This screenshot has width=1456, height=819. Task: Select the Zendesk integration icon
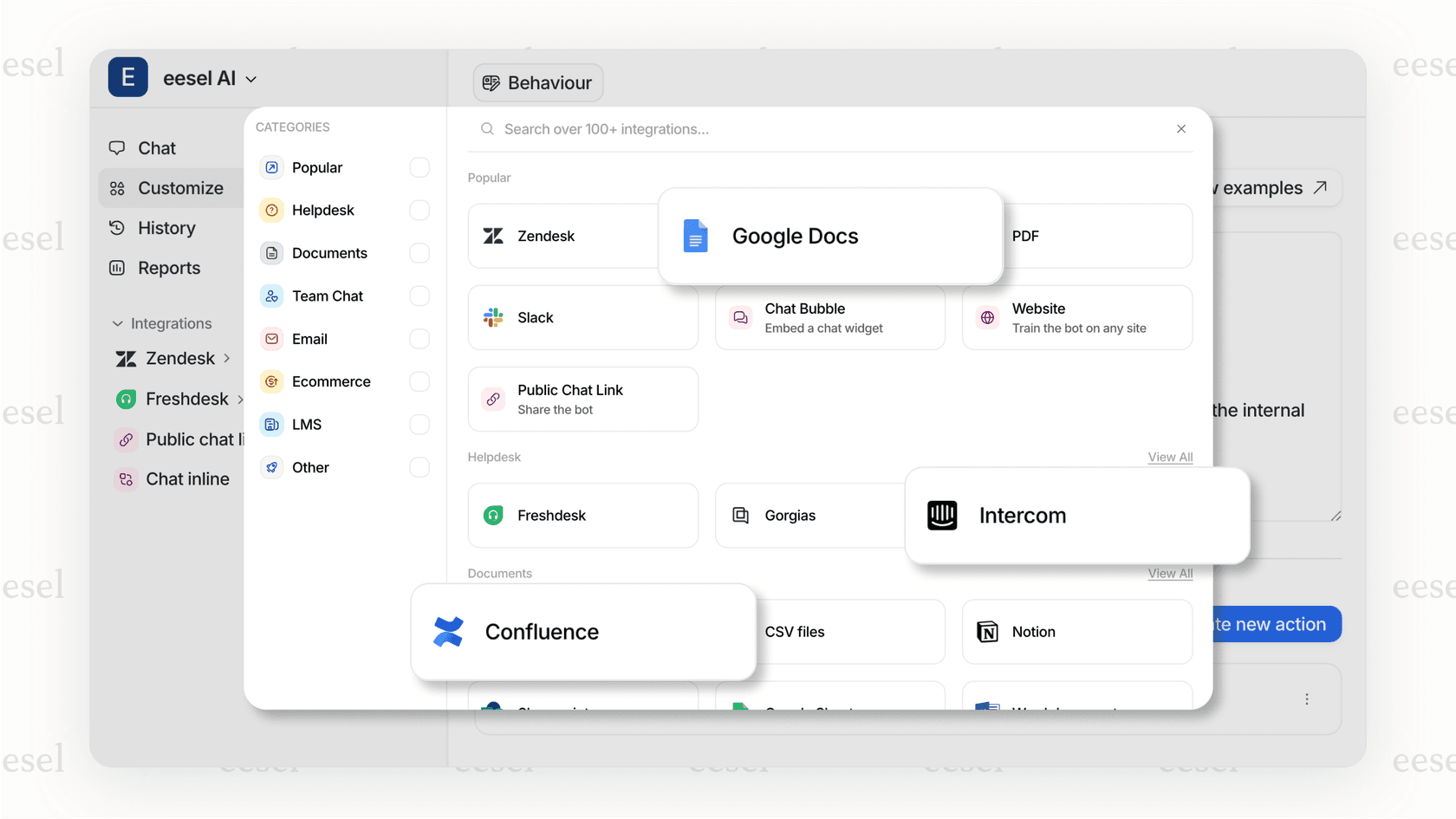pos(493,236)
